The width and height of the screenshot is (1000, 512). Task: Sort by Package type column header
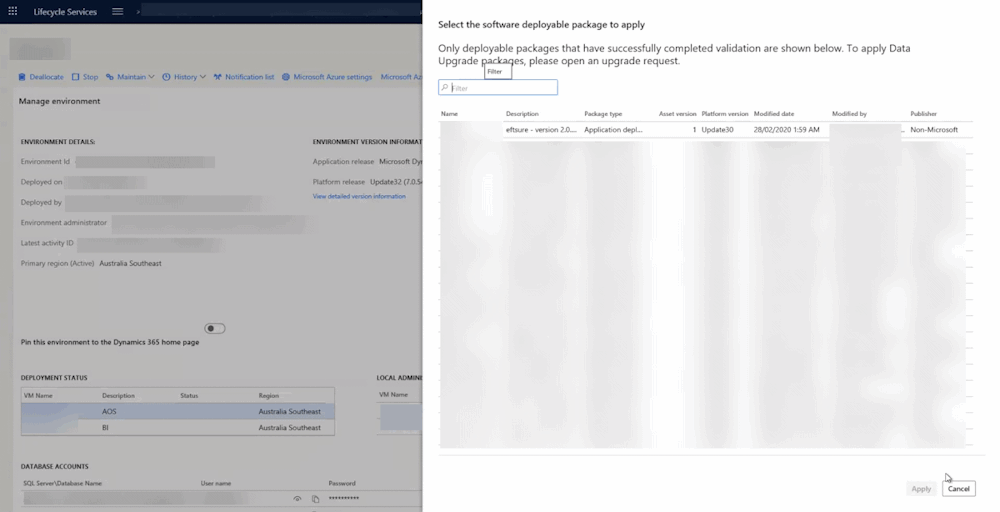coord(603,113)
